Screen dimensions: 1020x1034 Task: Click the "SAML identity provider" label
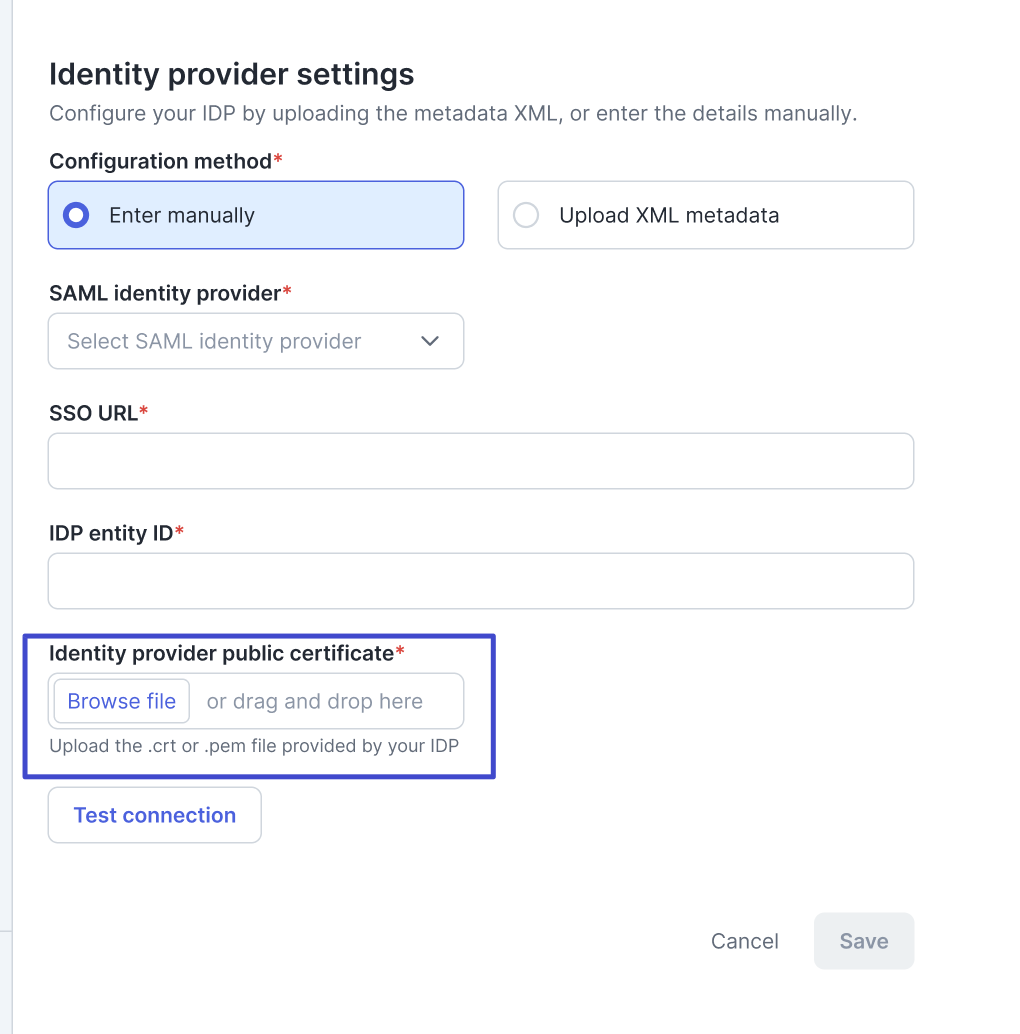click(165, 293)
